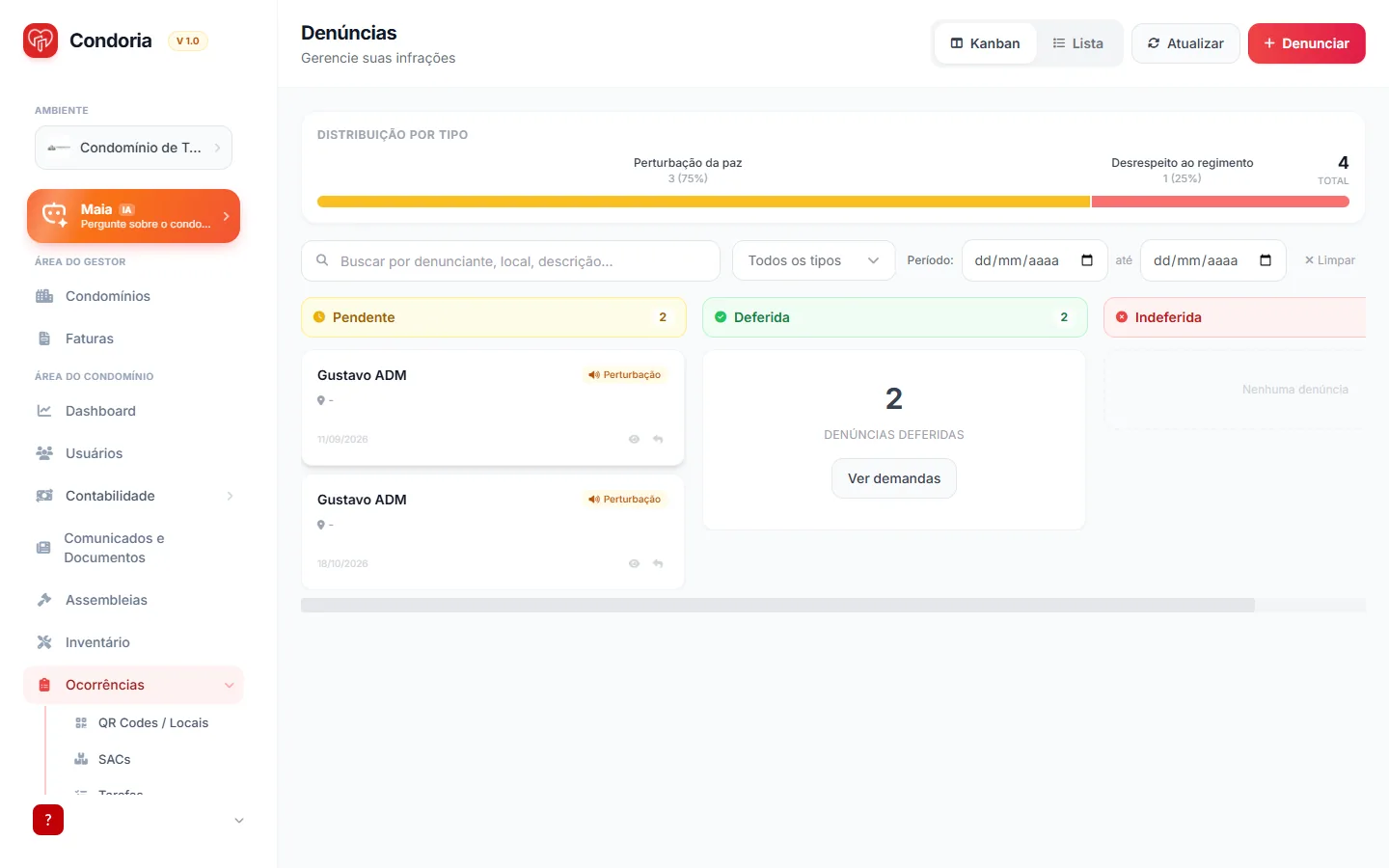The image size is (1389, 868).
Task: Click the Contabilidade money icon
Action: pos(44,496)
